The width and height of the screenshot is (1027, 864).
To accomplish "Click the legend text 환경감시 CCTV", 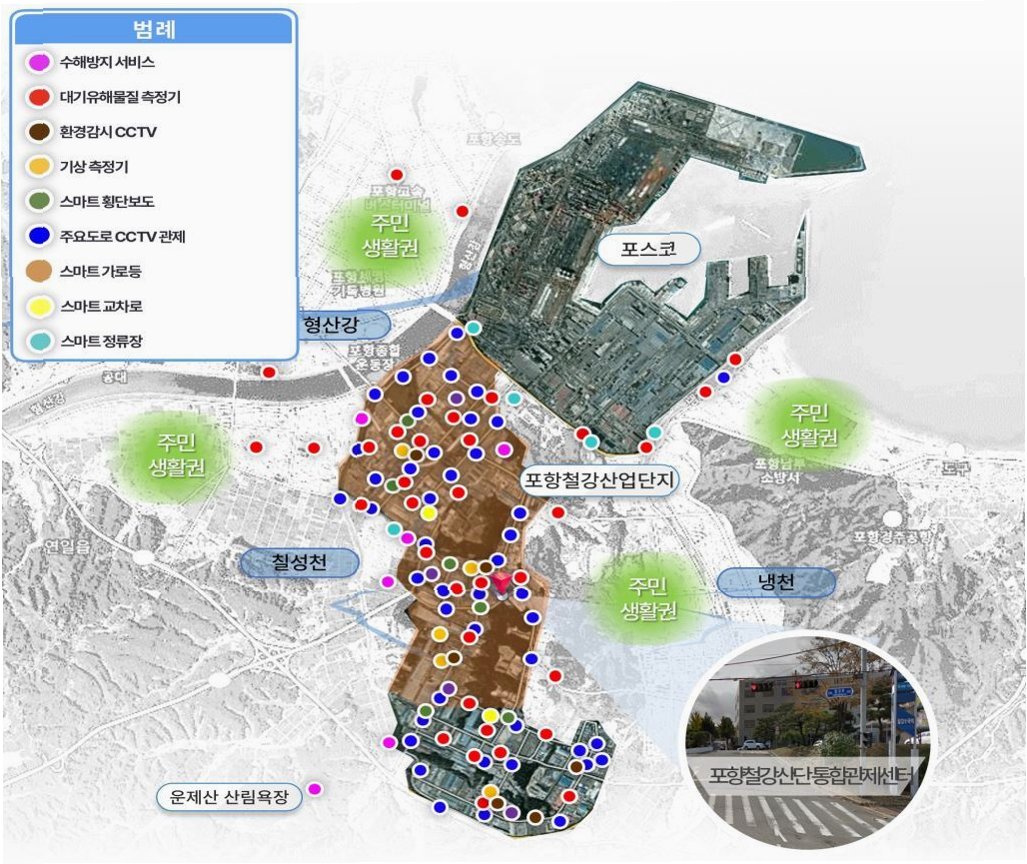I will pos(108,132).
